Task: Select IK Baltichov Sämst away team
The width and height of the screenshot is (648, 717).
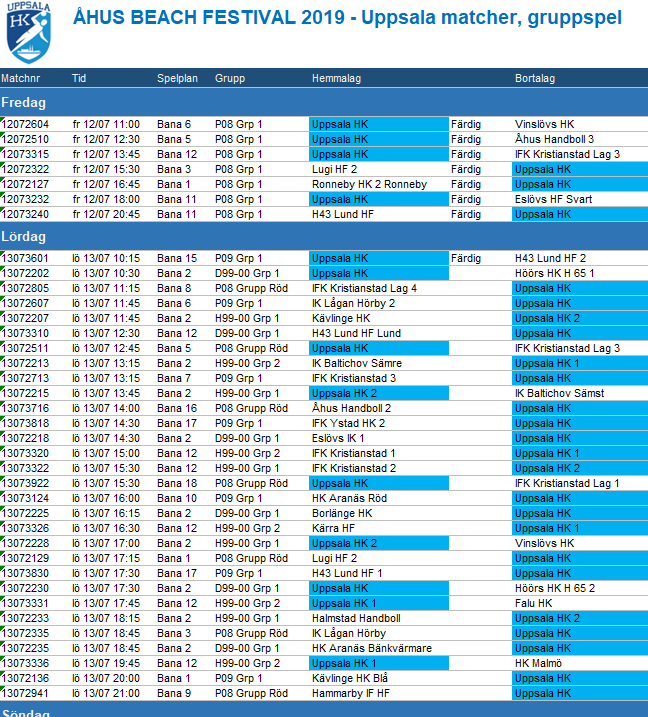Action: [x=559, y=393]
